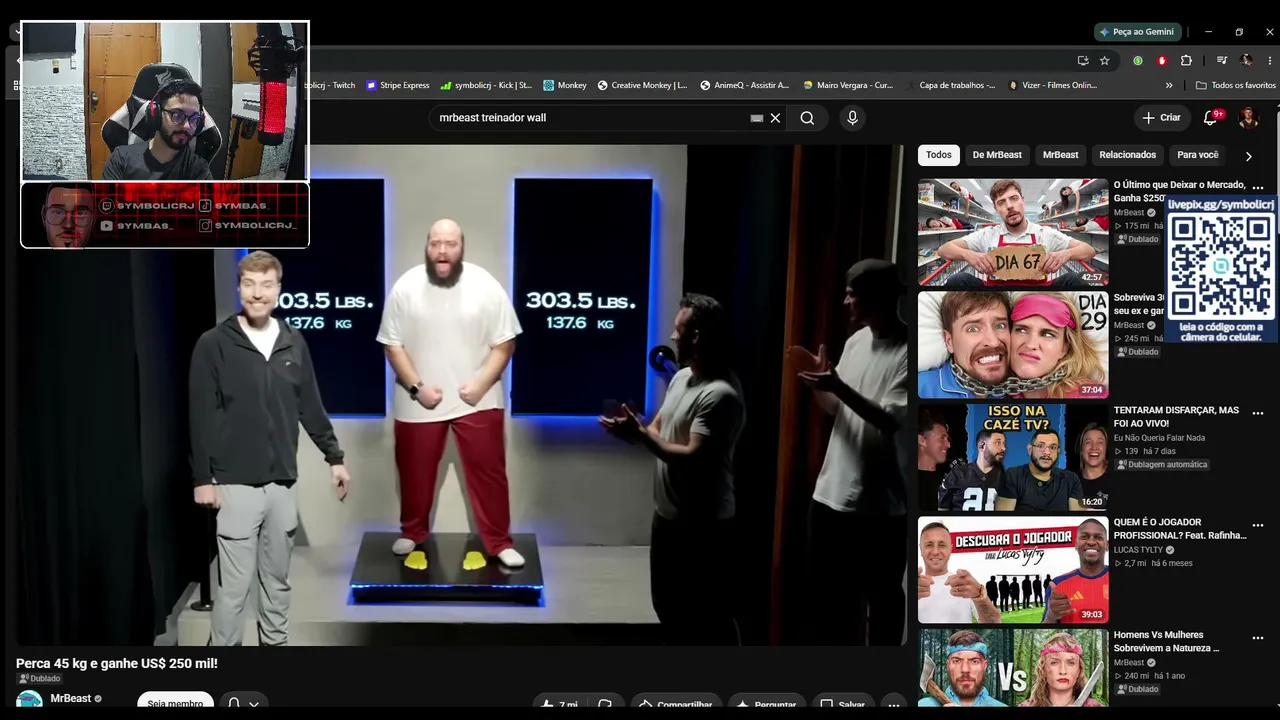Screen dimensions: 1280x720
Task: Open the Chrome extensions puzzle icon
Action: [1186, 60]
